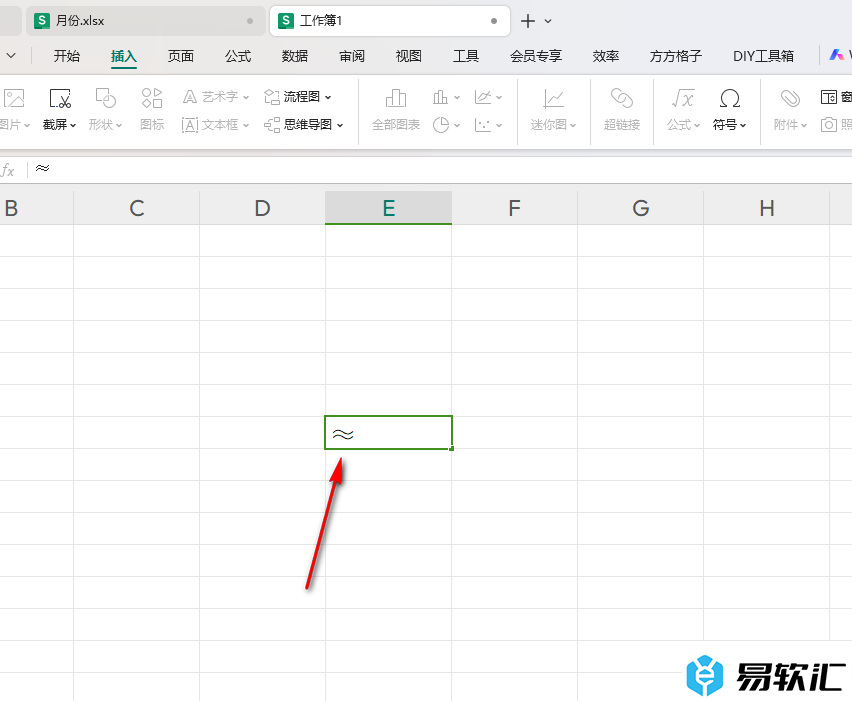Insert a pie chart
This screenshot has width=852, height=701.
[441, 125]
